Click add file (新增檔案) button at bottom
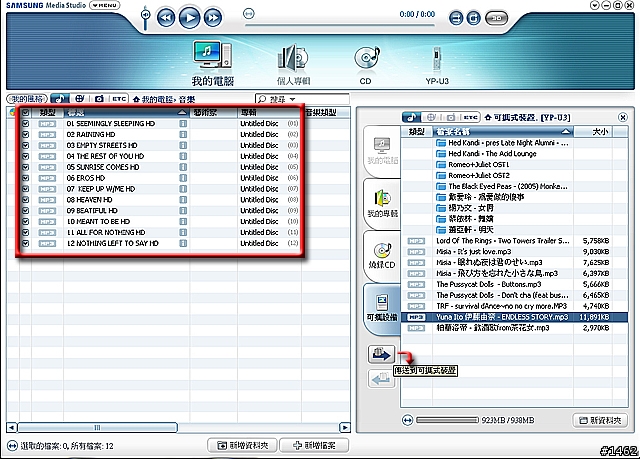 click(x=314, y=446)
